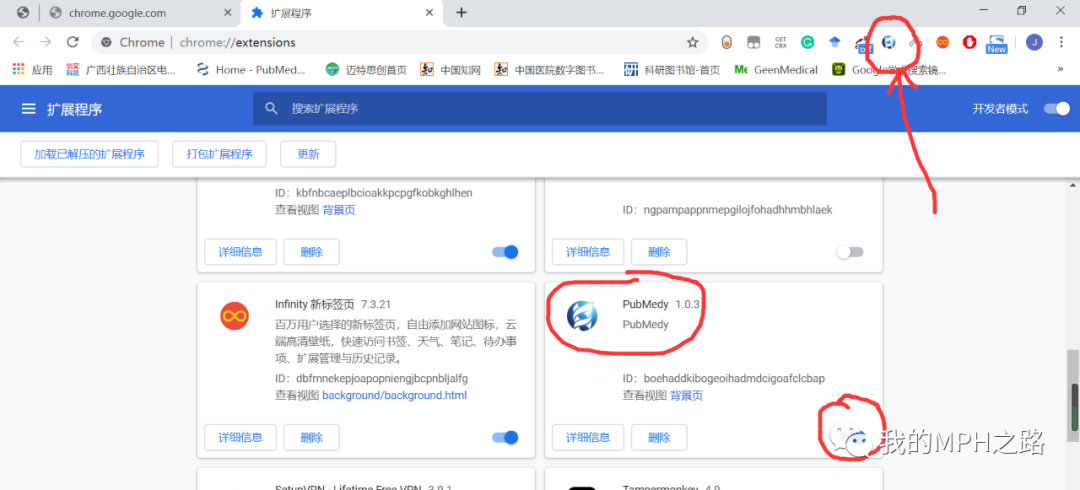Click the 更新 update button
Image resolution: width=1080 pixels, height=490 pixels.
(308, 154)
